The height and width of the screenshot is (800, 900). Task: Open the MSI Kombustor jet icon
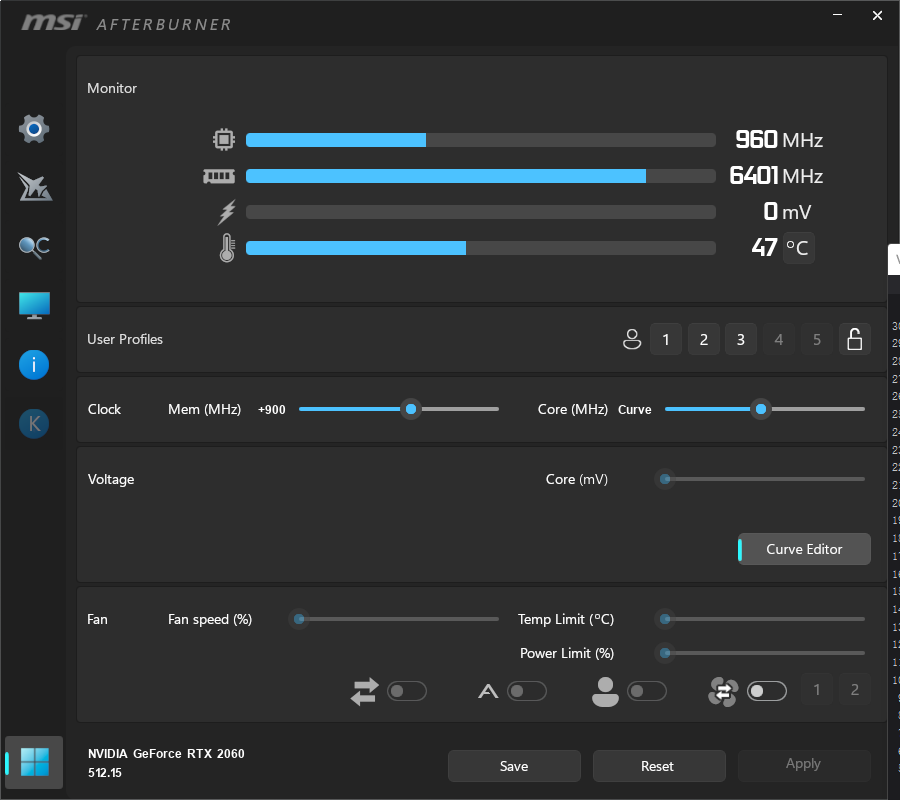point(34,187)
